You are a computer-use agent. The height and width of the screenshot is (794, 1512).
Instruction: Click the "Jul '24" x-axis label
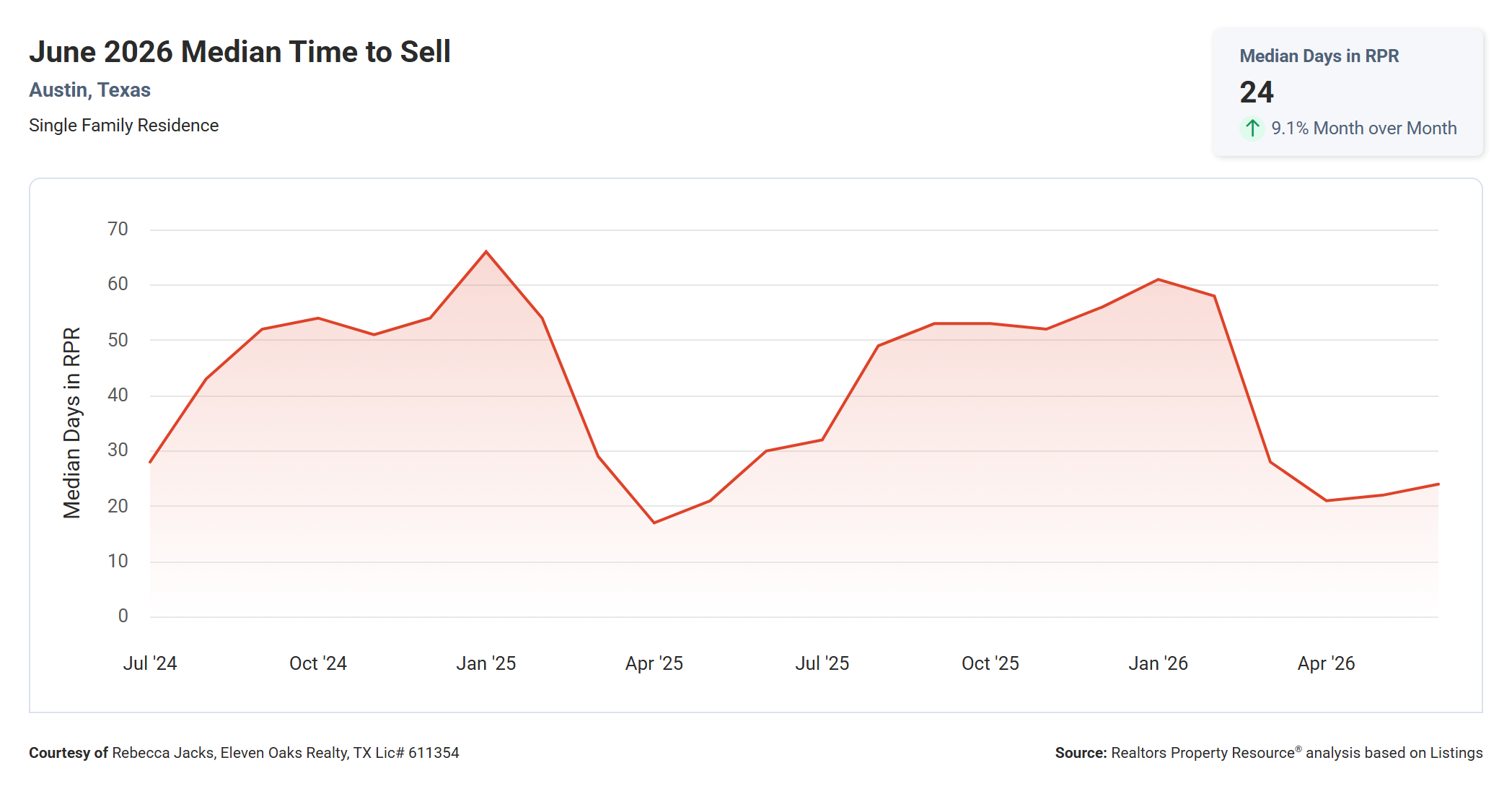point(150,663)
